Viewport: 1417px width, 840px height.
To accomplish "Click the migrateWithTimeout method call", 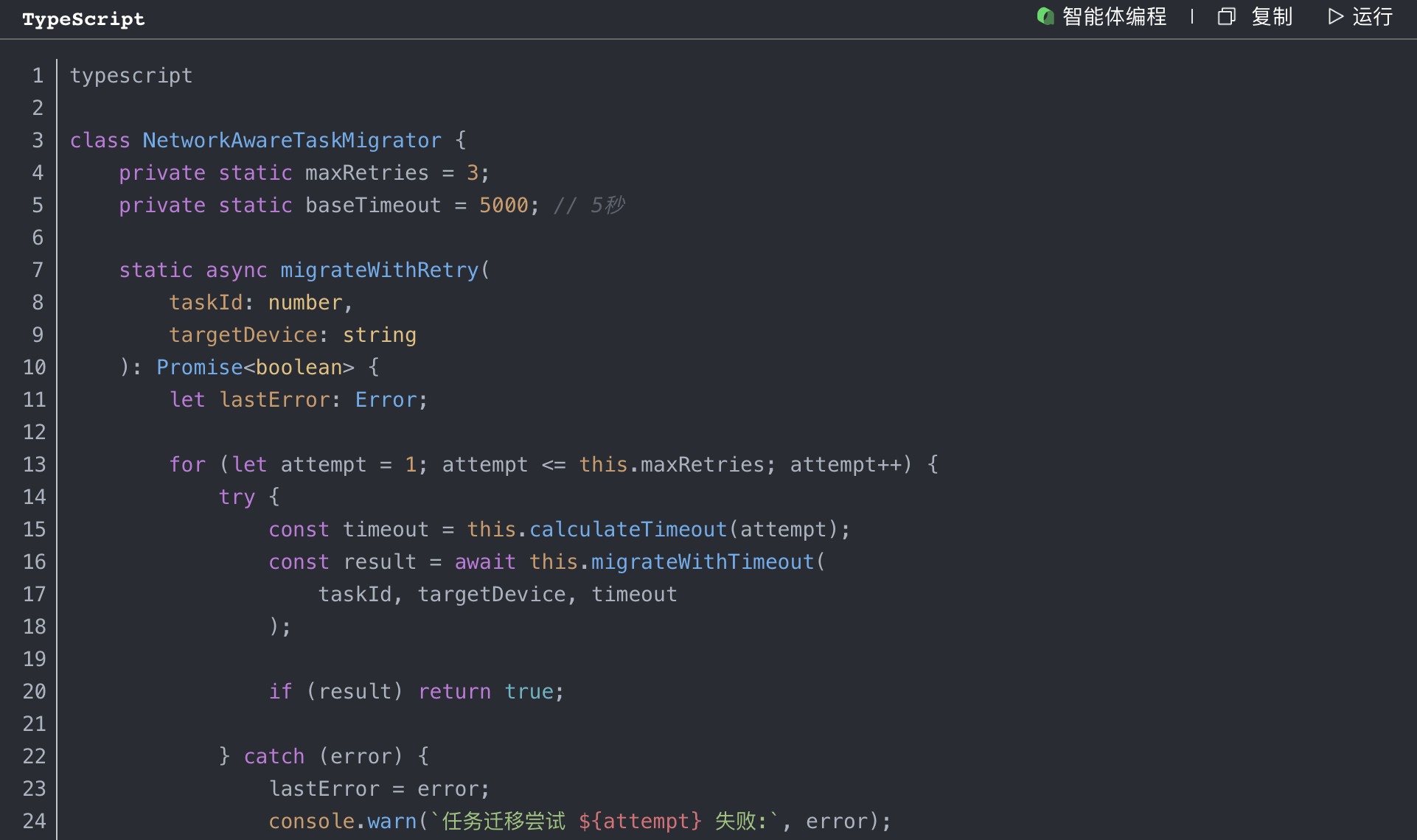I will (702, 561).
